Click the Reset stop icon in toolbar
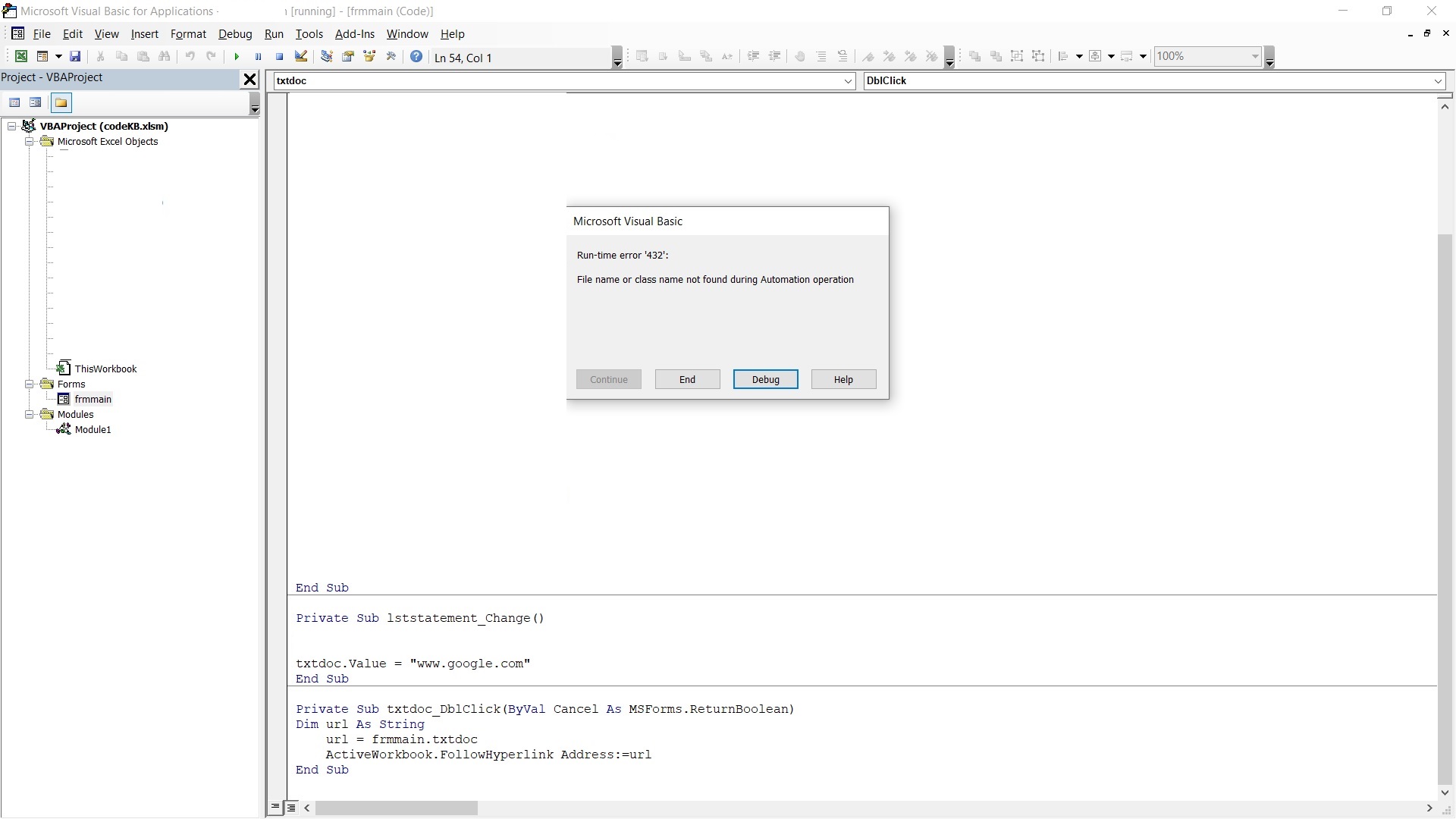The image size is (1456, 819). pyautogui.click(x=279, y=56)
